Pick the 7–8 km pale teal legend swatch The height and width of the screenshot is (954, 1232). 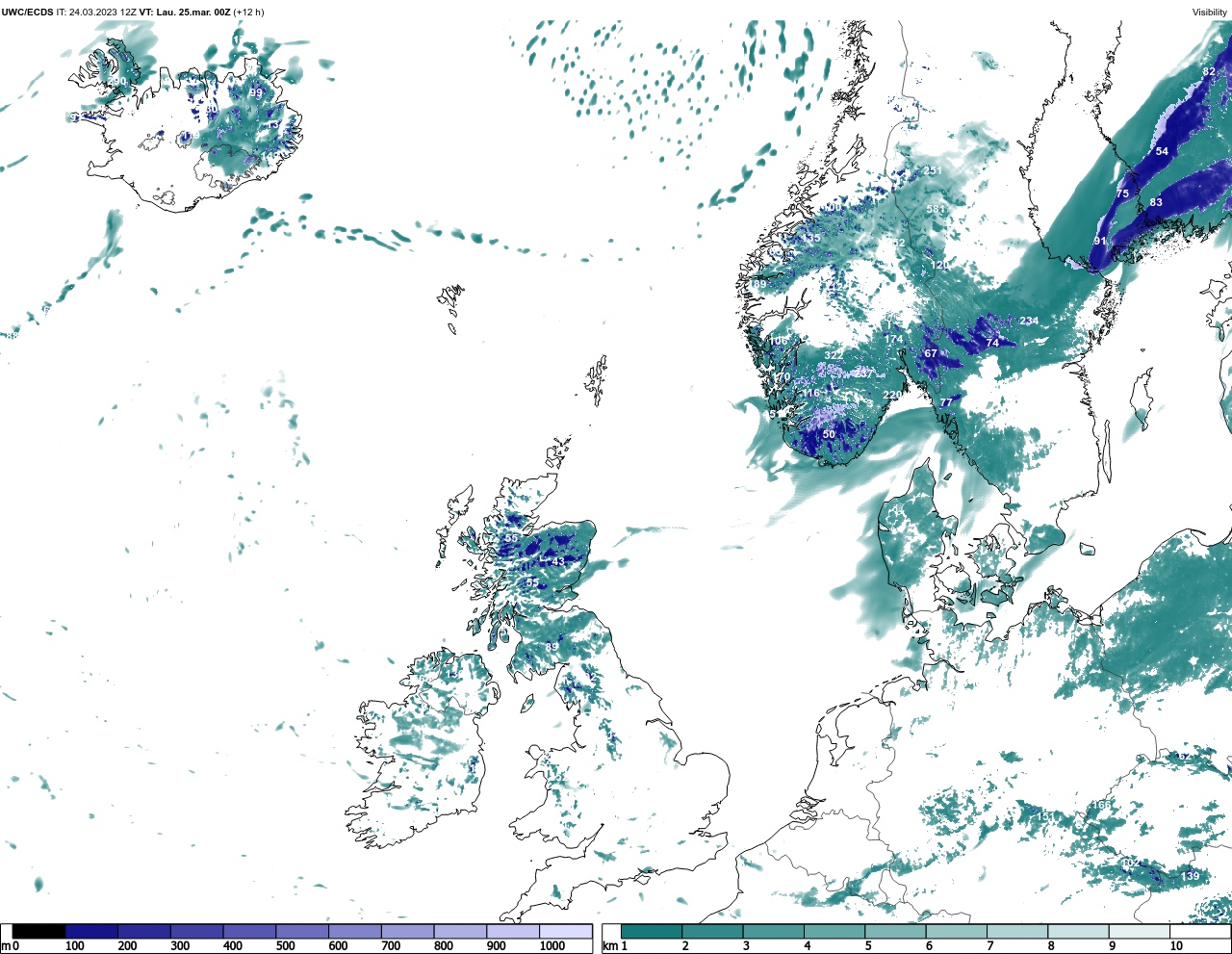pyautogui.click(x=1017, y=932)
